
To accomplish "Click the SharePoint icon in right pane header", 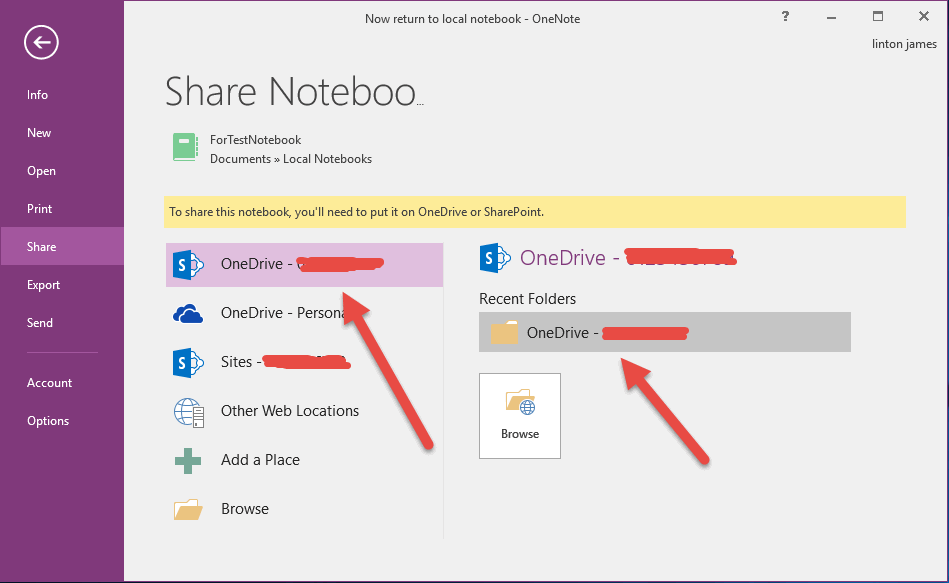I will click(x=495, y=259).
